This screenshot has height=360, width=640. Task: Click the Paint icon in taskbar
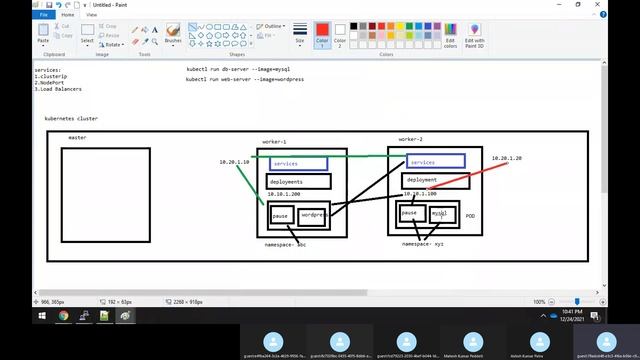pyautogui.click(x=125, y=316)
